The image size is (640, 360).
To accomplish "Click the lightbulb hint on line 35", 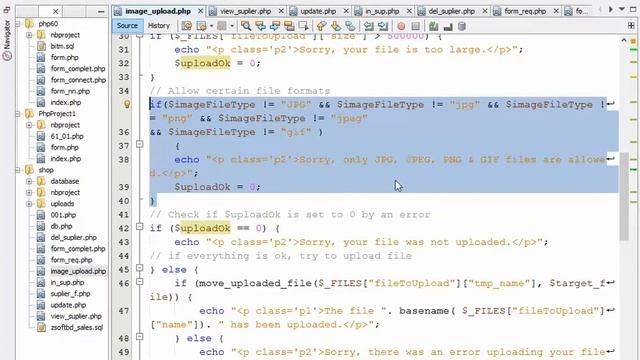I will (127, 104).
